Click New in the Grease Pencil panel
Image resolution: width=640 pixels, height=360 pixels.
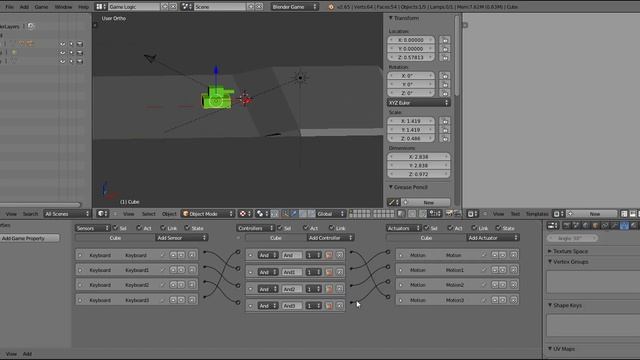coord(427,202)
